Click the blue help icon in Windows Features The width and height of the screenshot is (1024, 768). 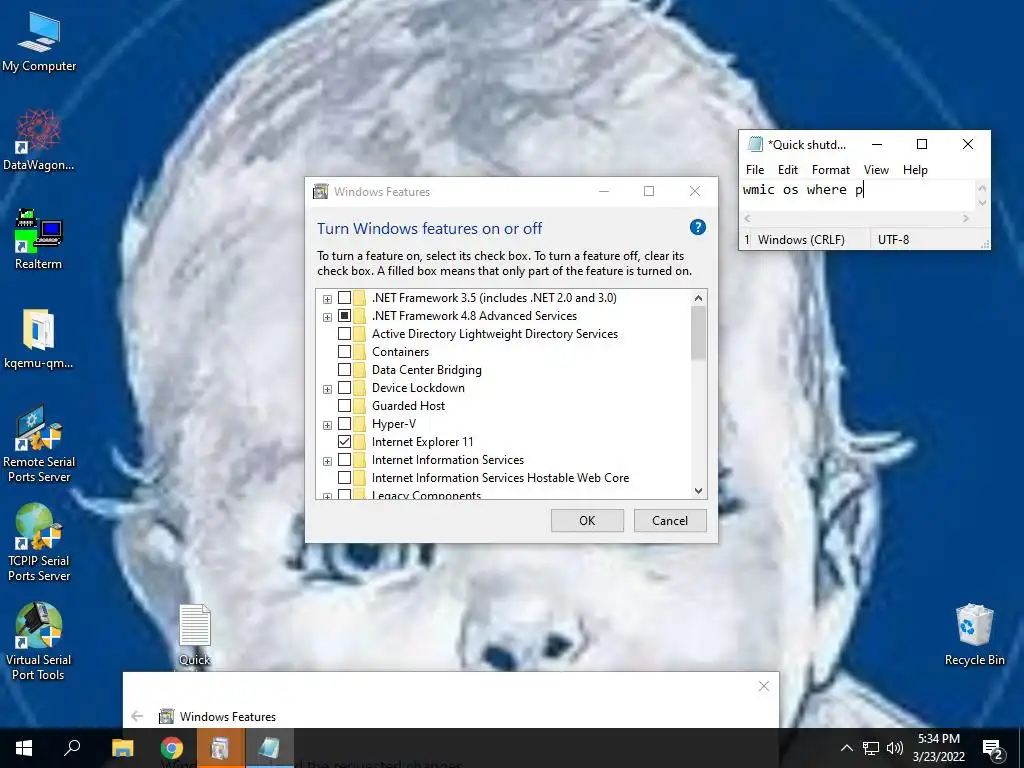pos(697,227)
